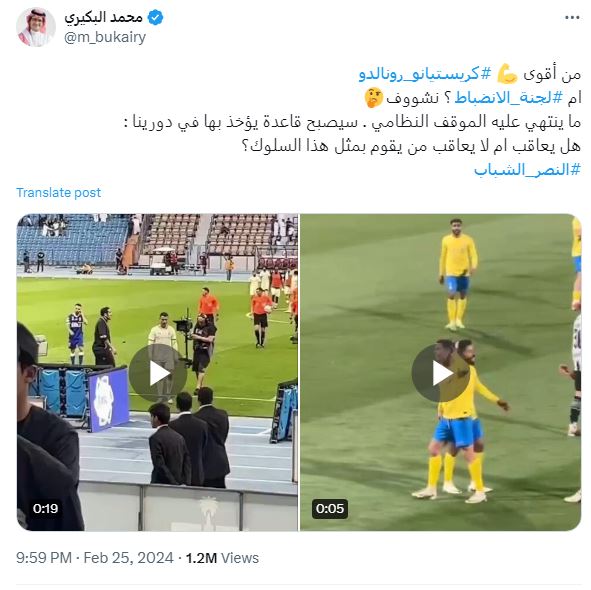Open hashtag #لجنة_الانضباط
This screenshot has width=591, height=590.
[x=508, y=98]
